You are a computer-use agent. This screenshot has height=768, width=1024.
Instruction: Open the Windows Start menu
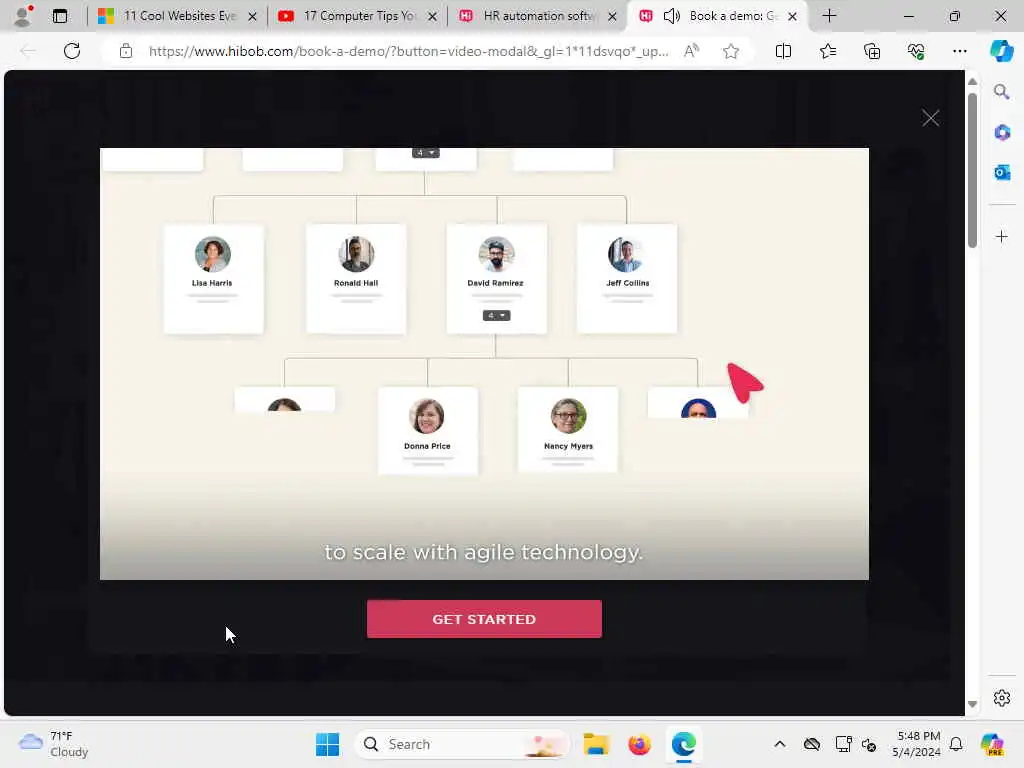(327, 744)
